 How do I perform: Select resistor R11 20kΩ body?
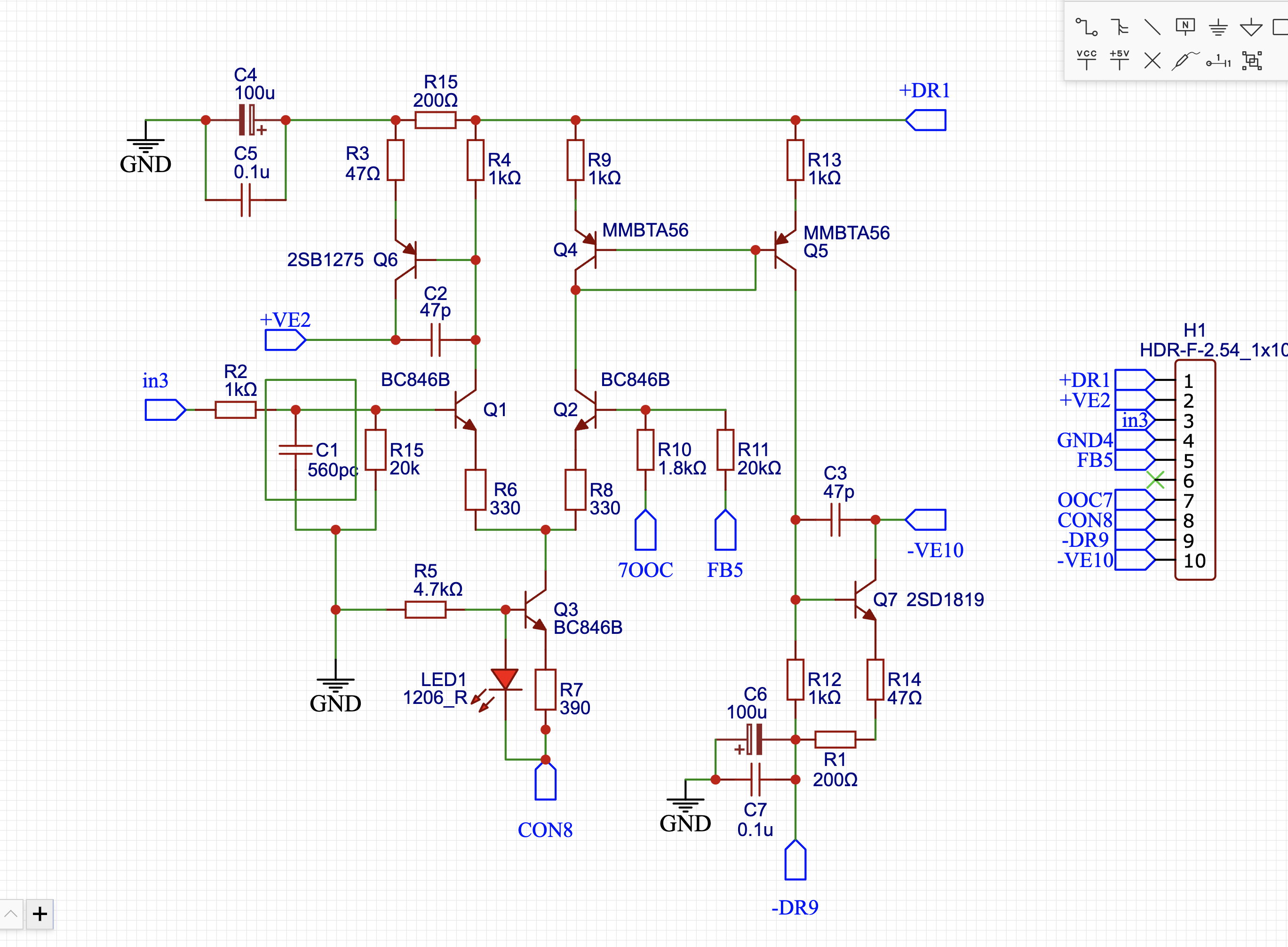725,450
